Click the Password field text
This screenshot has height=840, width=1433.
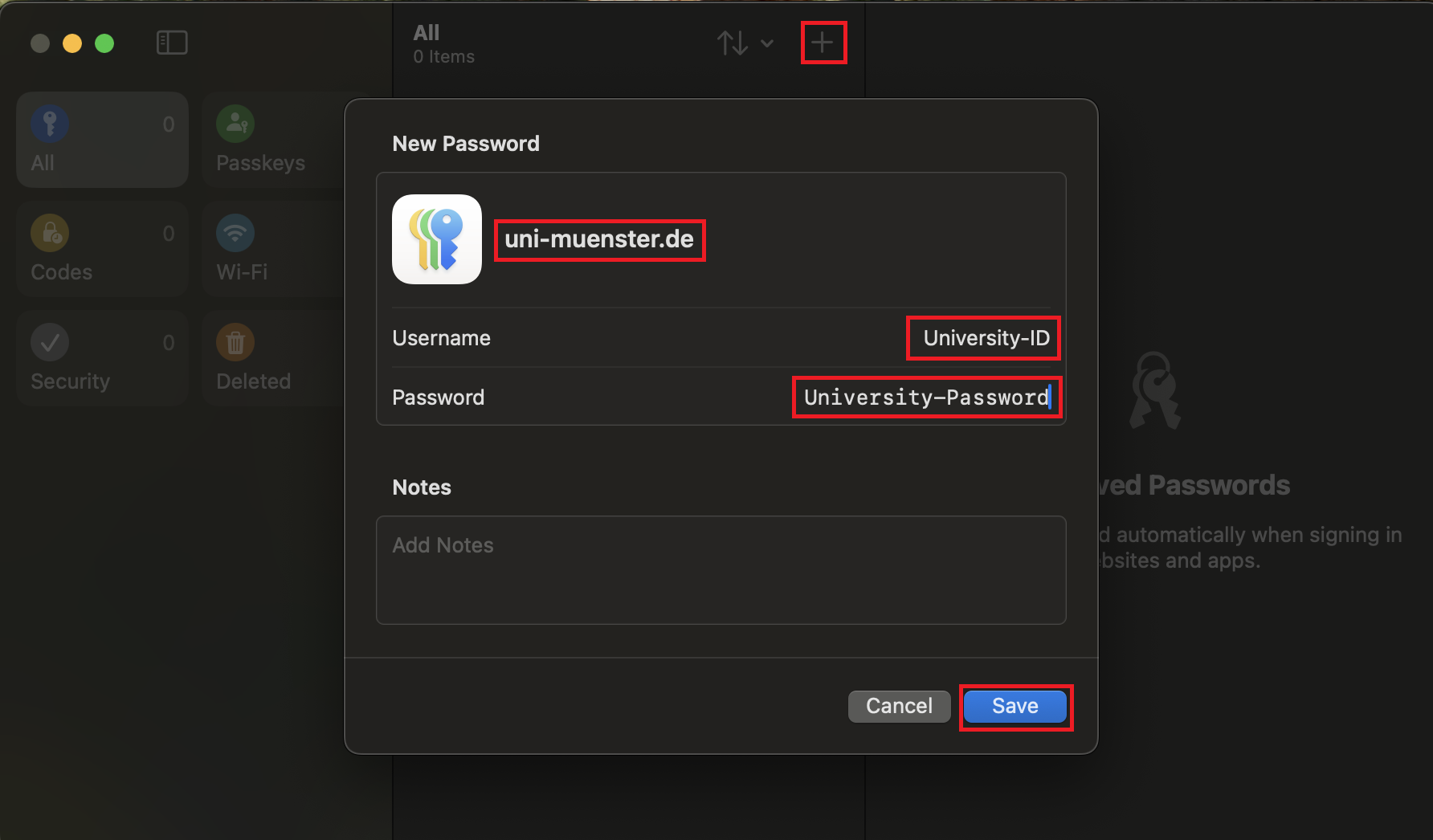926,398
